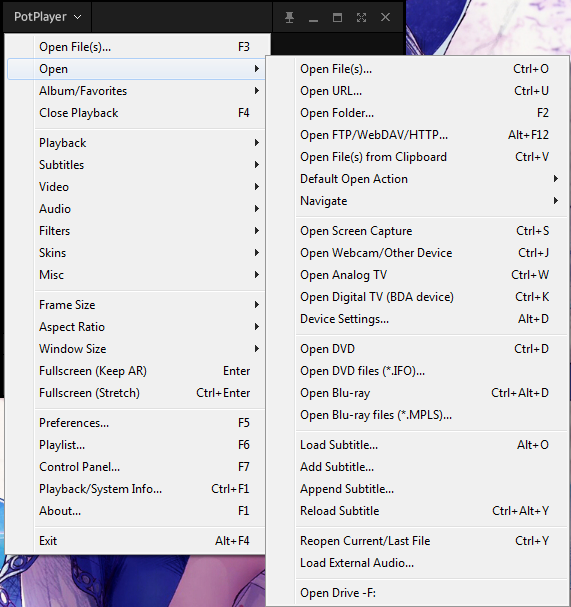Select Playlist... menu entry
Screen dimensions: 571x607
pyautogui.click(x=136, y=445)
